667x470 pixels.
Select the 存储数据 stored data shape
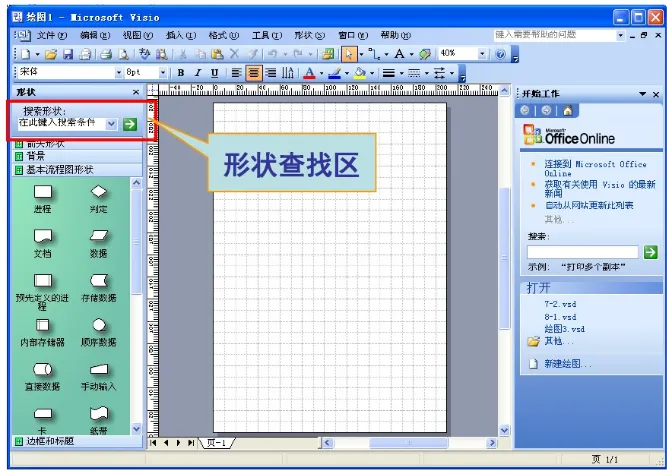click(99, 288)
